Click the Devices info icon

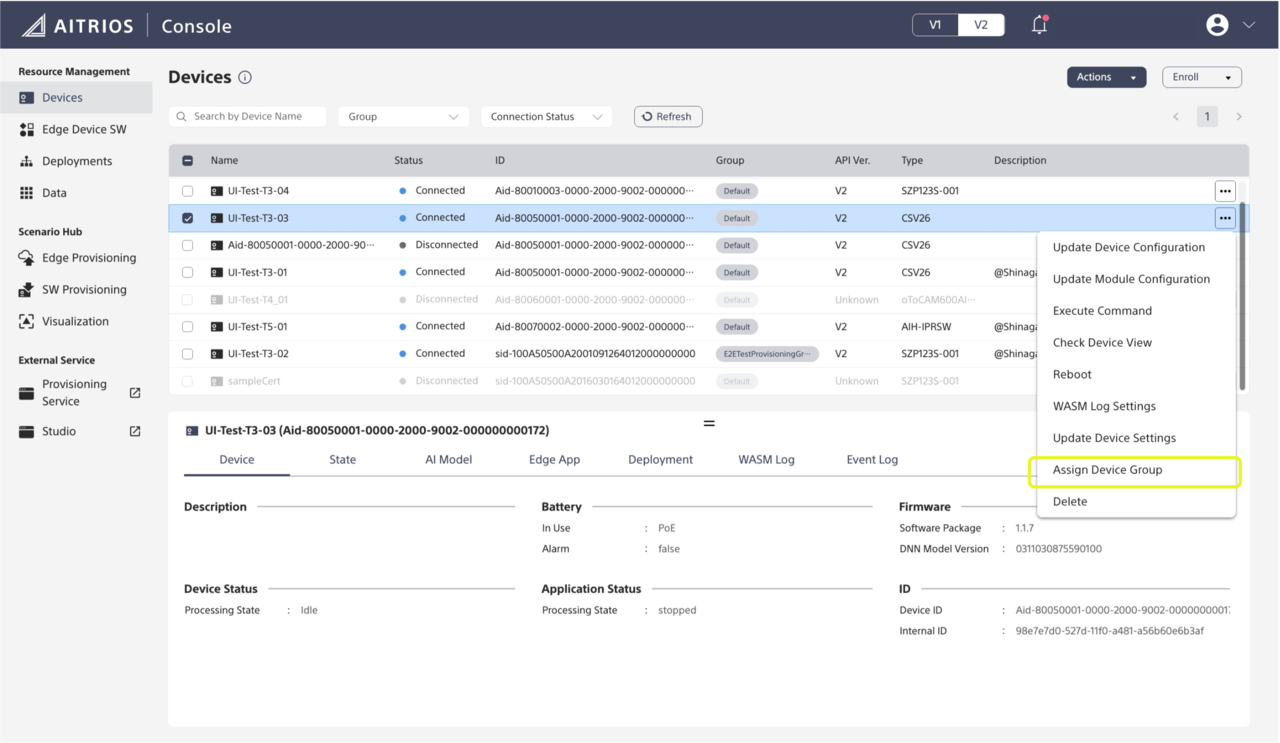click(x=245, y=78)
